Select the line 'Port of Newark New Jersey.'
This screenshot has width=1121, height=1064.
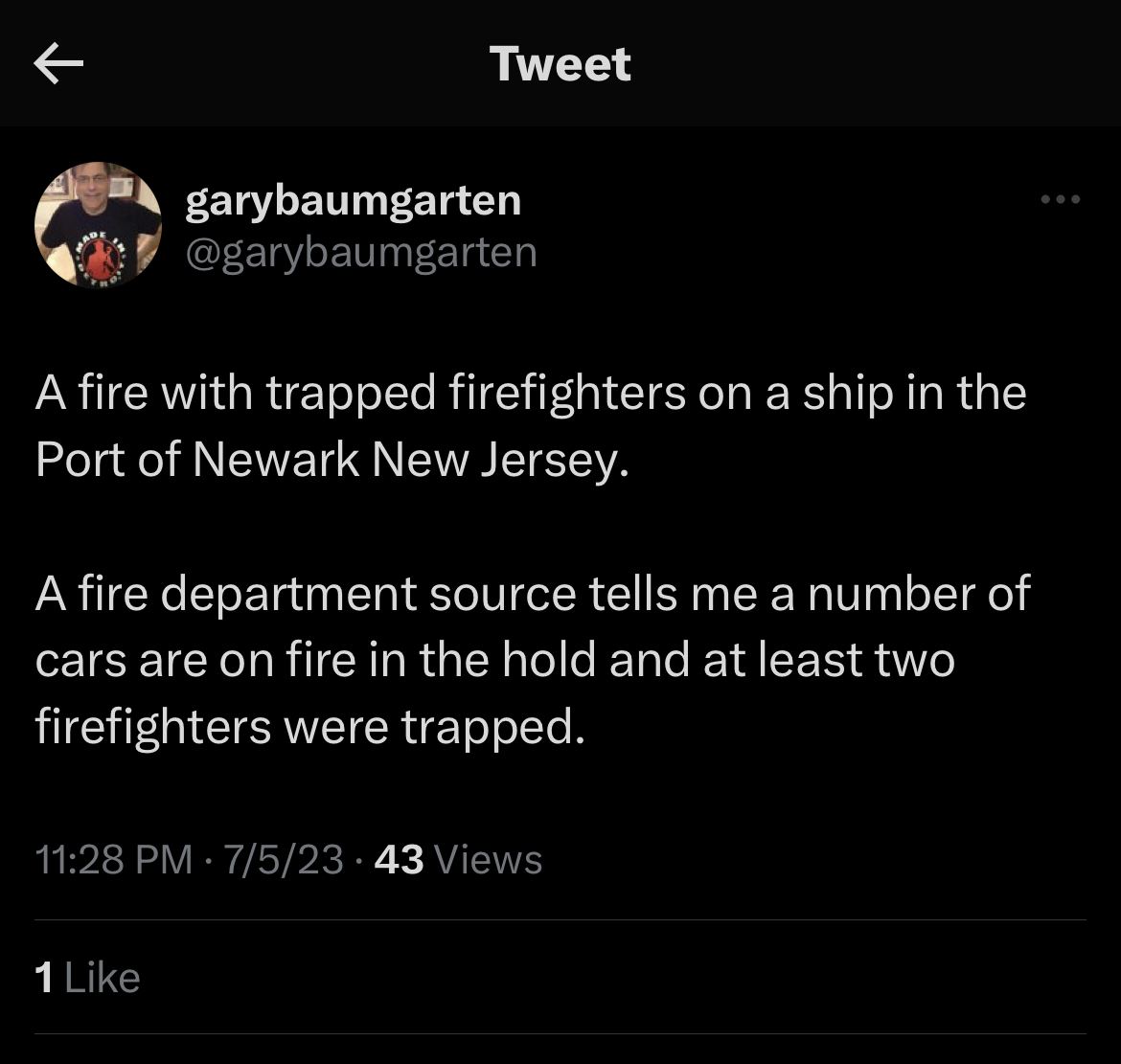pos(333,460)
